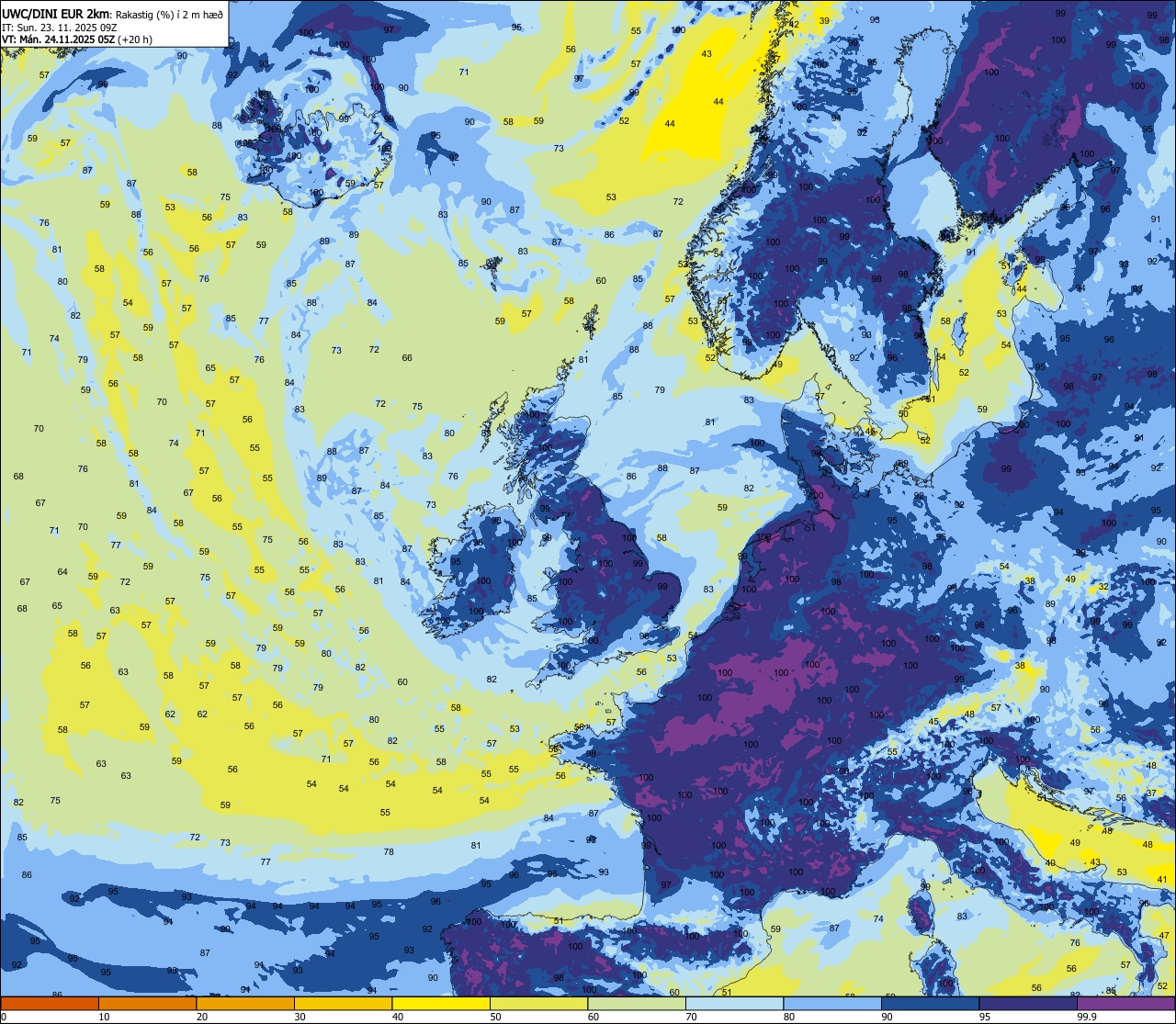This screenshot has width=1176, height=1024.
Task: Click the '39' humidity value near top edge
Action: [824, 20]
